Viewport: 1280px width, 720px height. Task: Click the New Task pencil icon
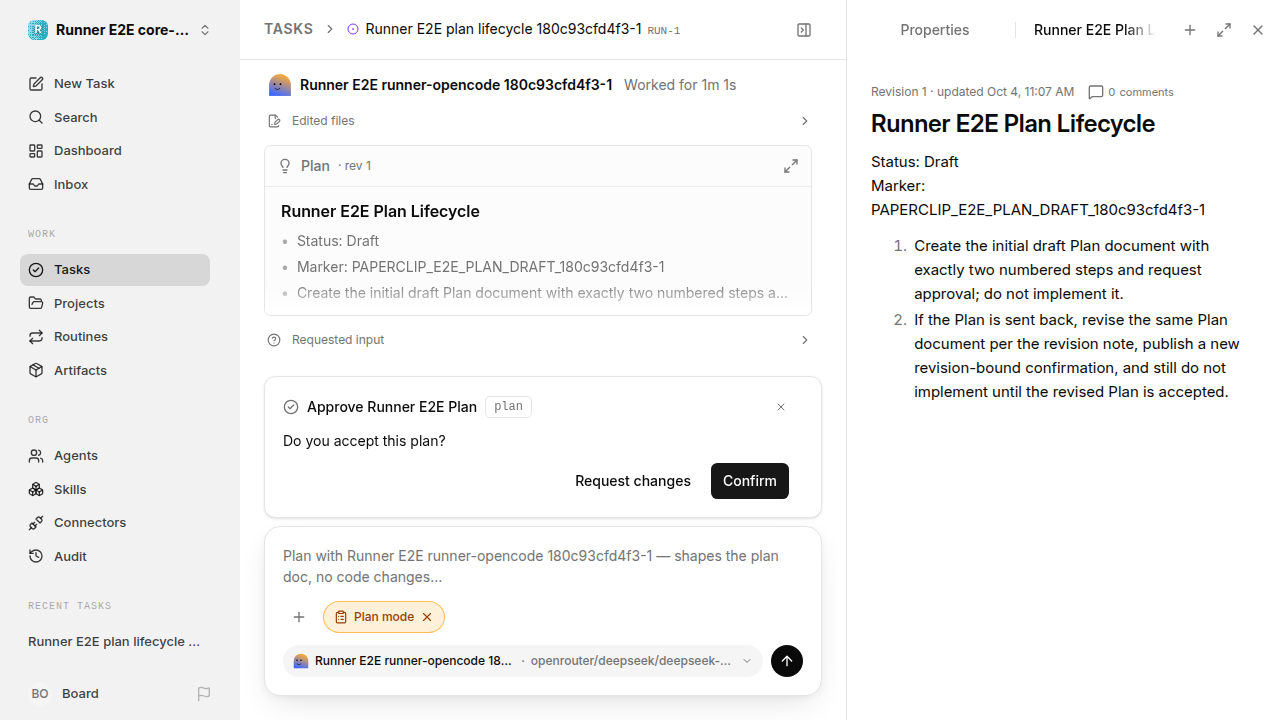(x=36, y=84)
